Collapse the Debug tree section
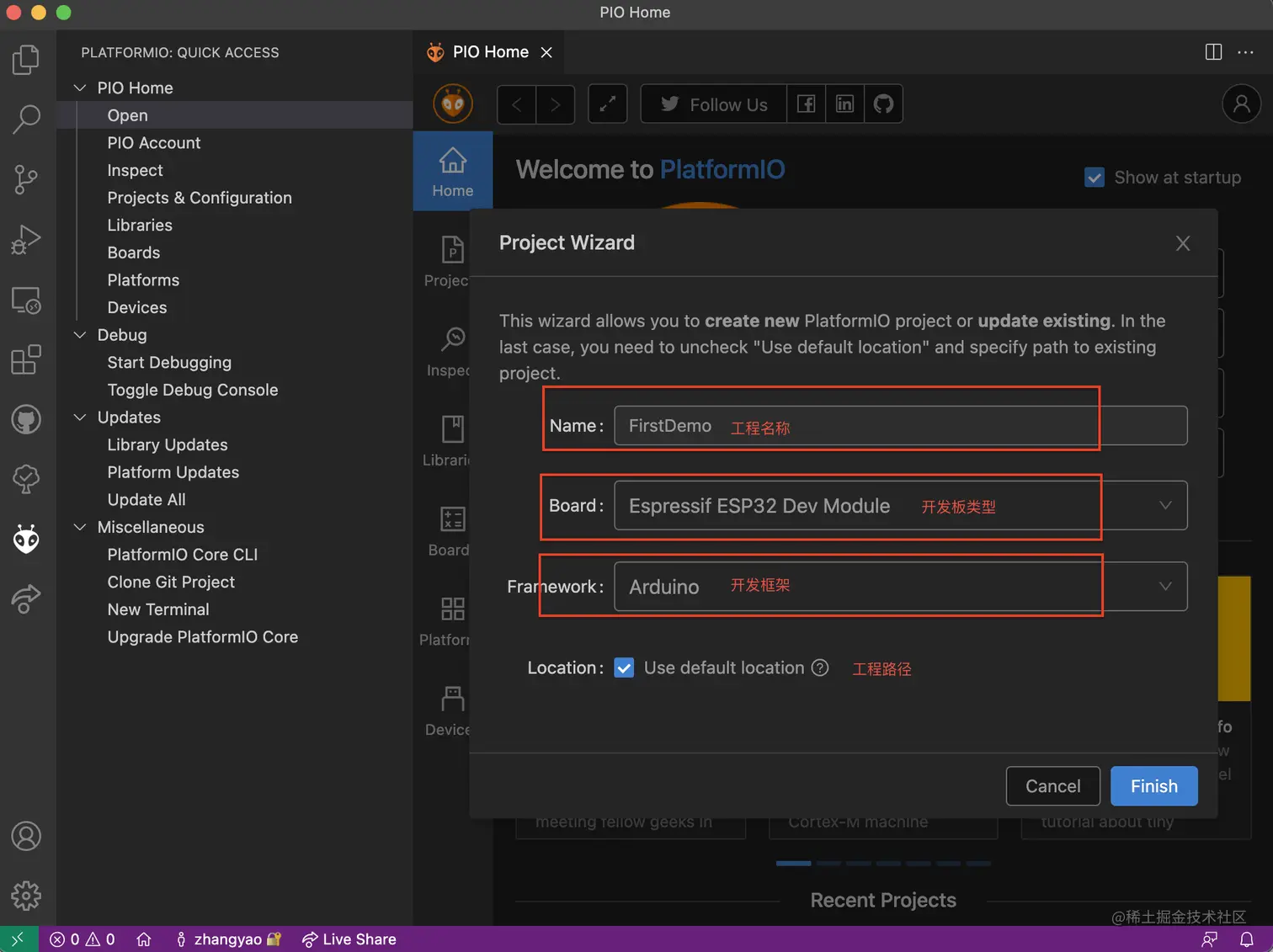This screenshot has width=1273, height=952. (80, 335)
